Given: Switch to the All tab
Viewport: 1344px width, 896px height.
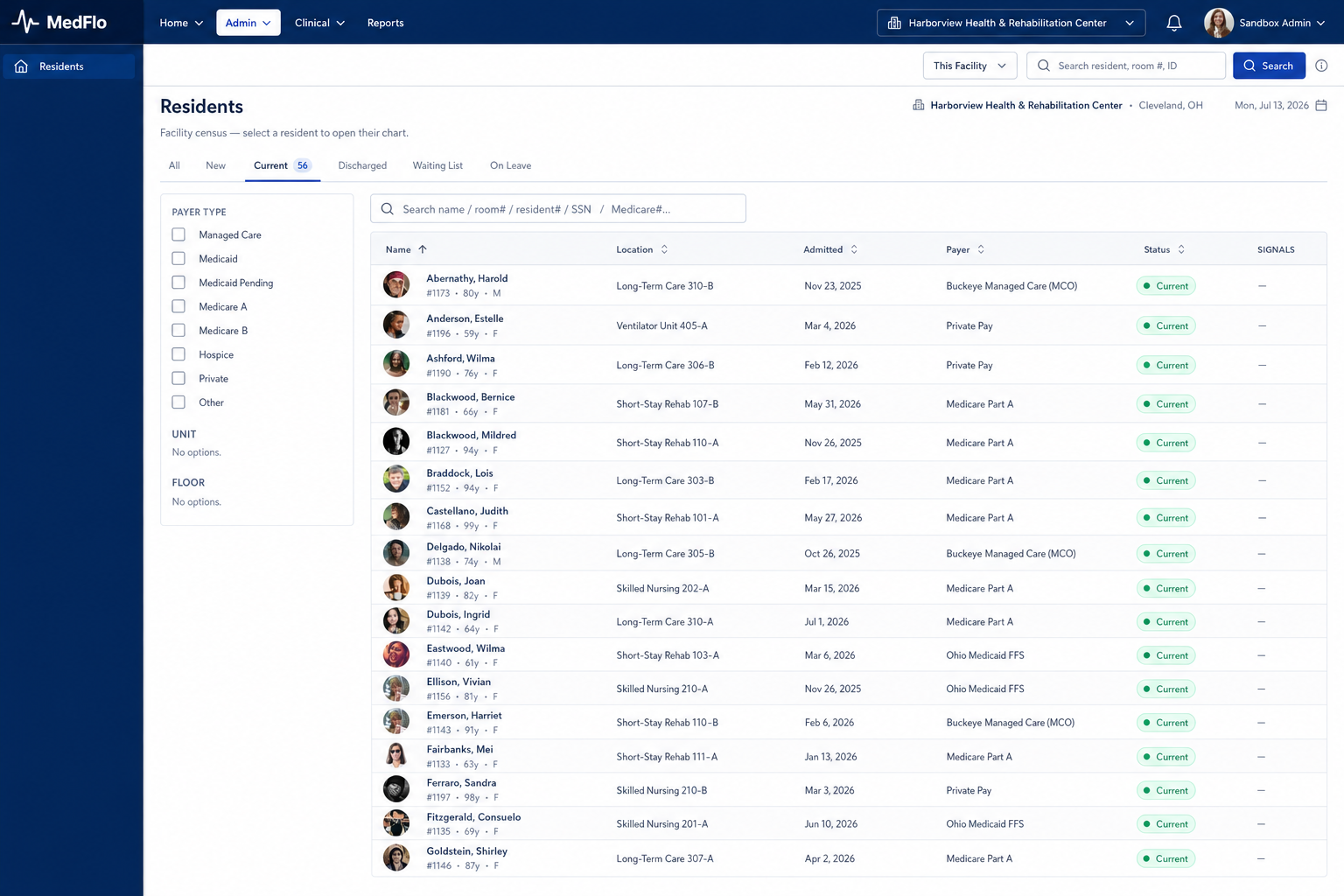Looking at the screenshot, I should [x=174, y=165].
